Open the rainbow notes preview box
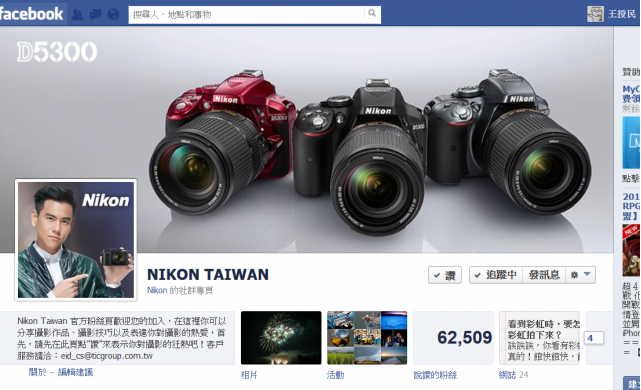The image size is (641, 390). (539, 338)
